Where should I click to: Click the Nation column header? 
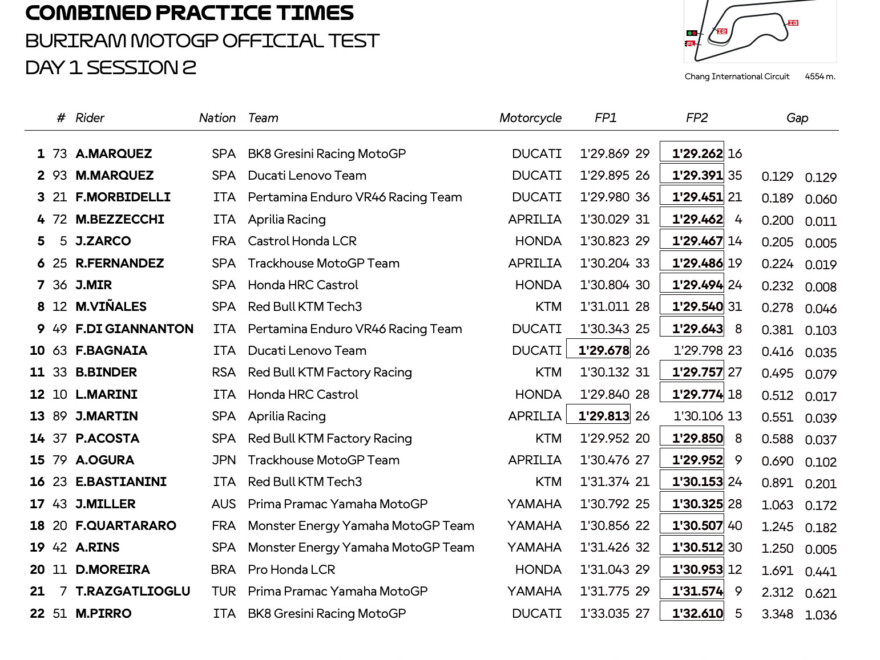tap(217, 118)
